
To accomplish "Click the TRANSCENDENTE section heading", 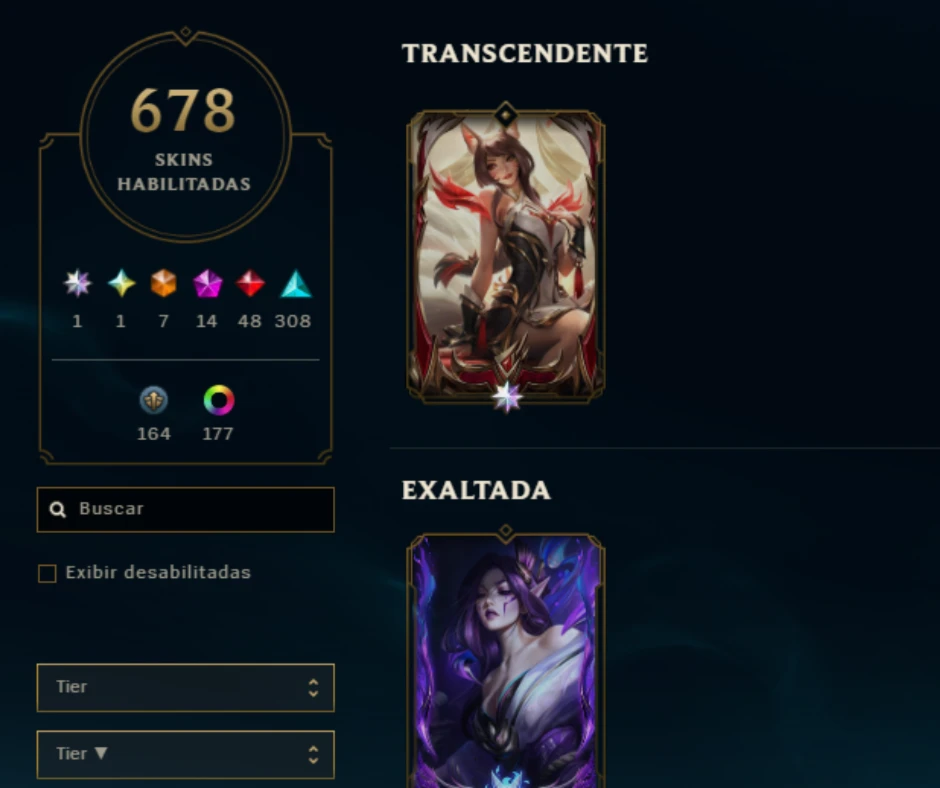I will [x=525, y=53].
